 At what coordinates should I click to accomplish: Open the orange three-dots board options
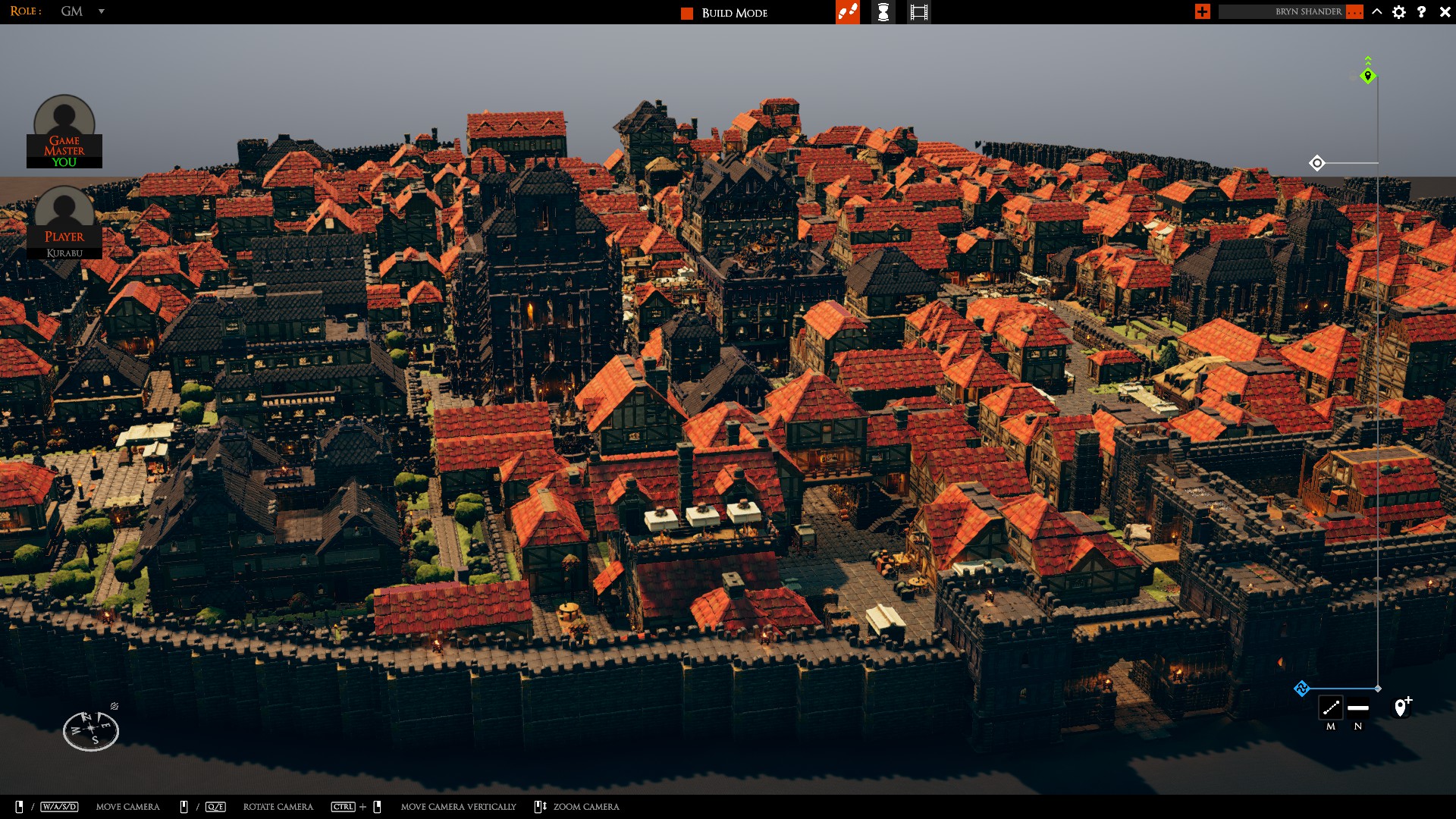pyautogui.click(x=1355, y=11)
